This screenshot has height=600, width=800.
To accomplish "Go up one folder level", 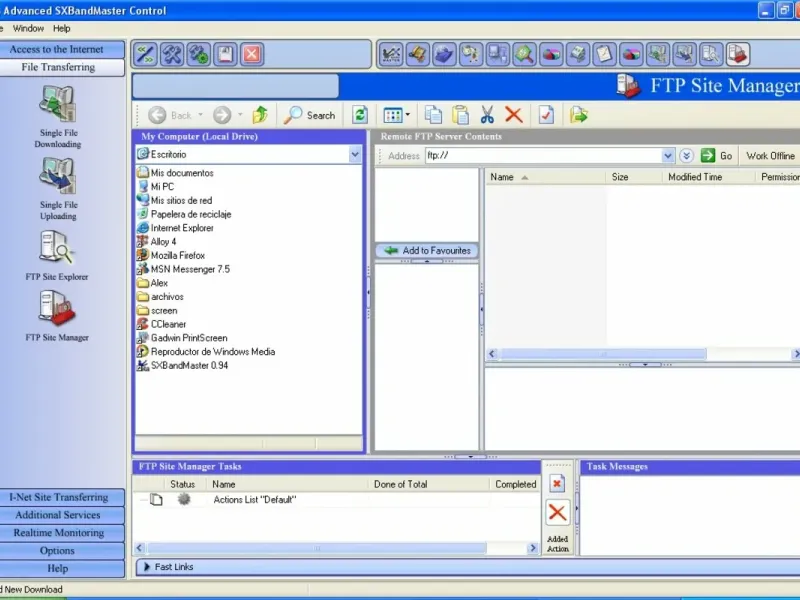I will pyautogui.click(x=260, y=115).
